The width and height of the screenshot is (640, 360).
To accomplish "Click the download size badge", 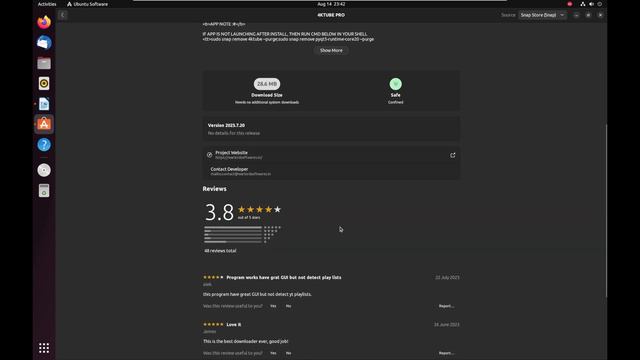I will click(267, 84).
